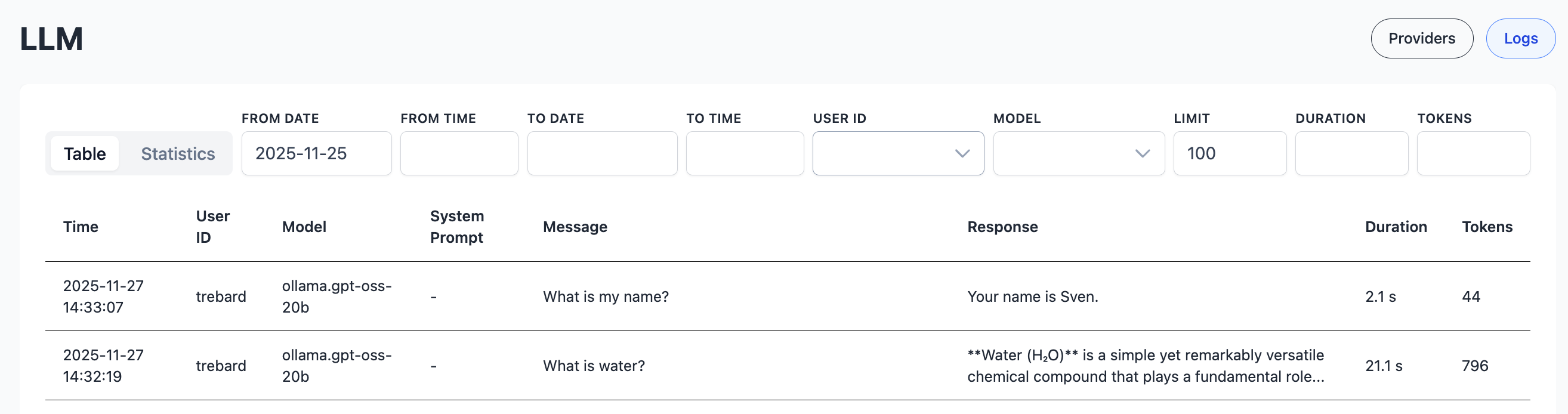The width and height of the screenshot is (1568, 414).
Task: Open the 'What is water?' log row
Action: [594, 366]
